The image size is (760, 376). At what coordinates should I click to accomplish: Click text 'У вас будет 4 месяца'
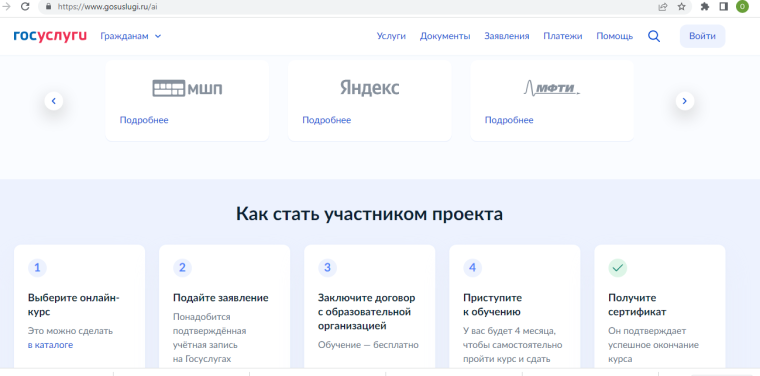click(x=509, y=331)
